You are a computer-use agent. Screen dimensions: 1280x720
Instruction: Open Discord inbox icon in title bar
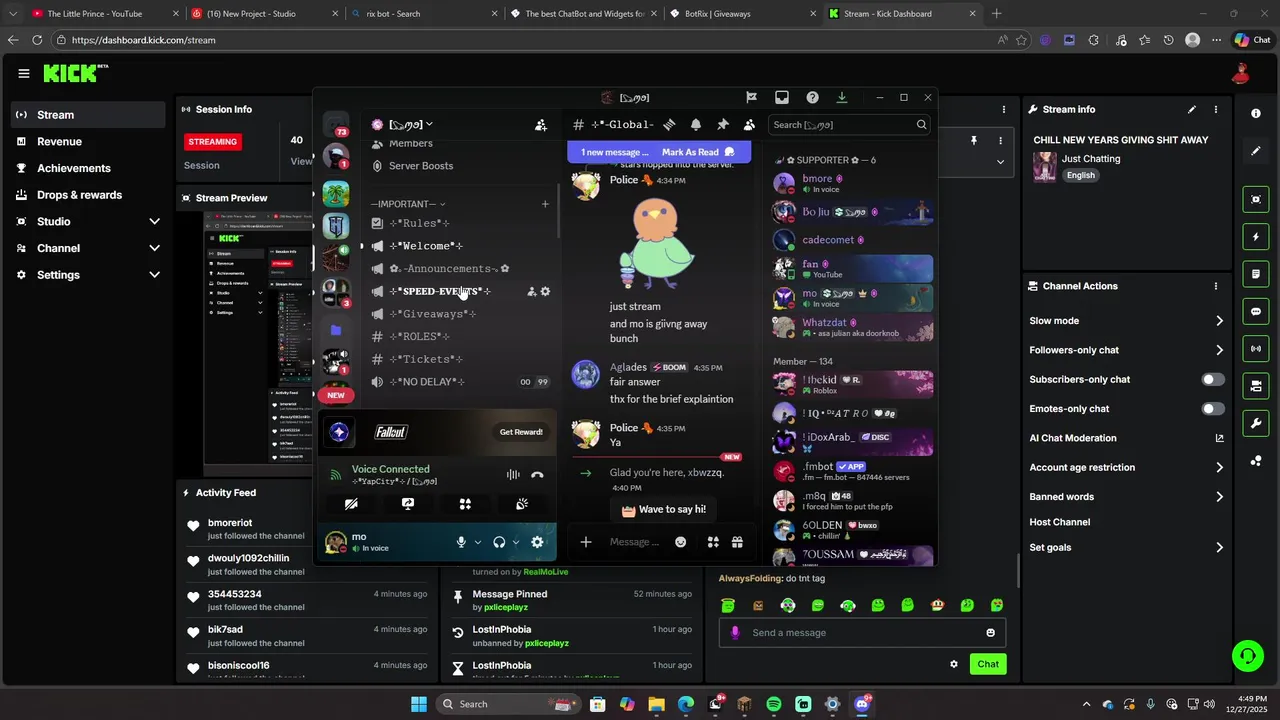pyautogui.click(x=782, y=97)
